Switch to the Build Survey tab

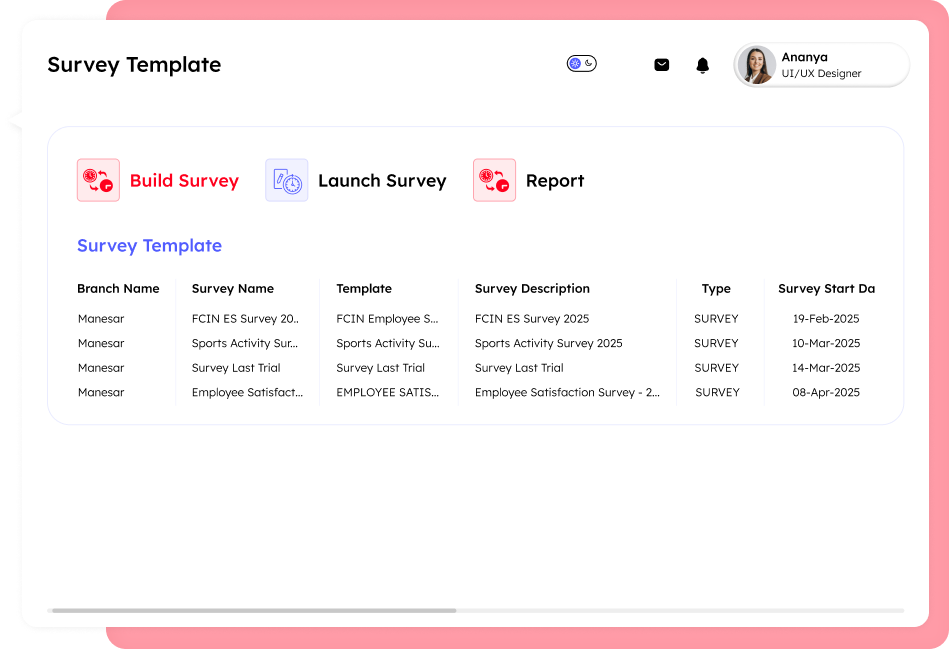[184, 181]
